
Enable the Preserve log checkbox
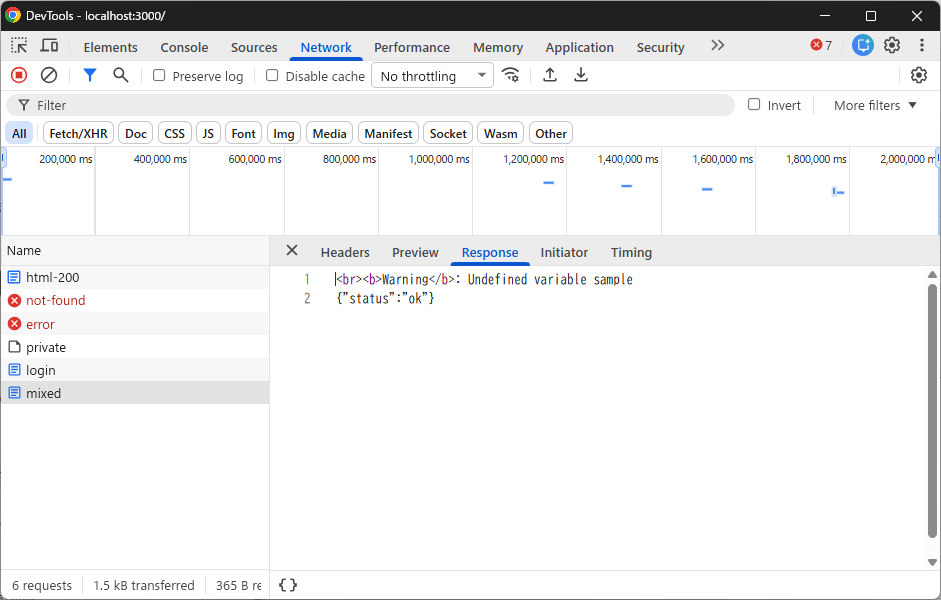159,76
